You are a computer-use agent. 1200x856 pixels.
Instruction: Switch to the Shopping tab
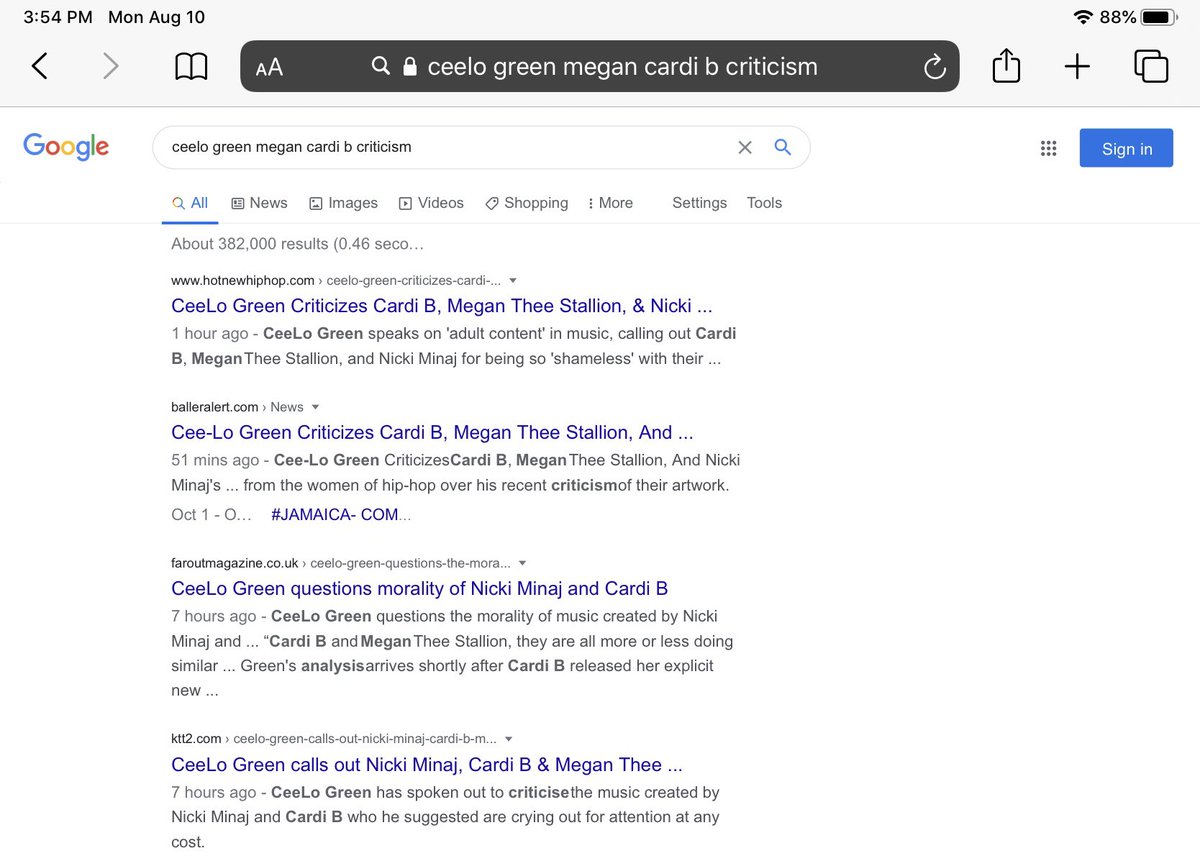click(x=526, y=203)
